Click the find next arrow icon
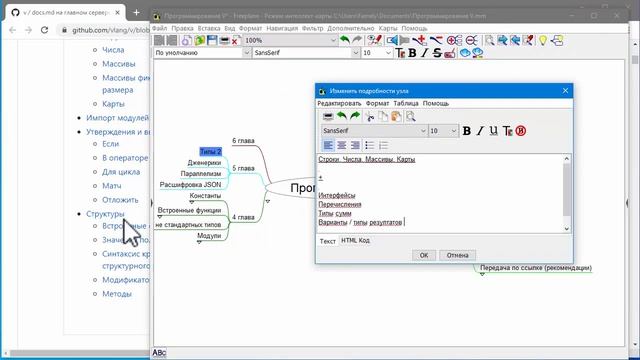Viewport: 640px width, 360px height. click(x=502, y=40)
